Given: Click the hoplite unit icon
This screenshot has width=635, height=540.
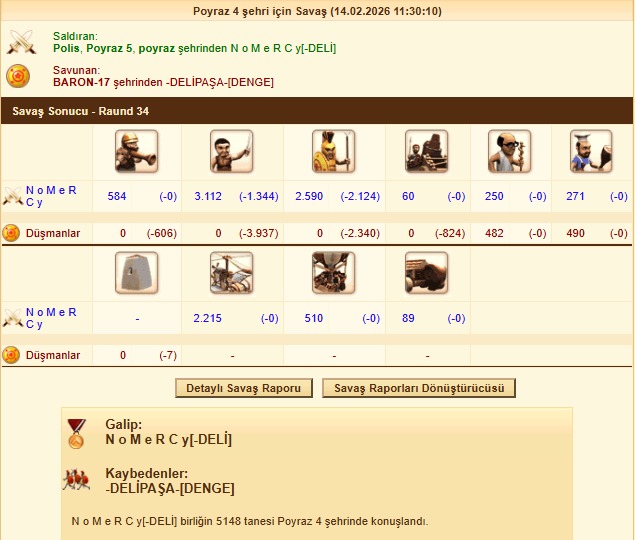Looking at the screenshot, I should point(334,152).
